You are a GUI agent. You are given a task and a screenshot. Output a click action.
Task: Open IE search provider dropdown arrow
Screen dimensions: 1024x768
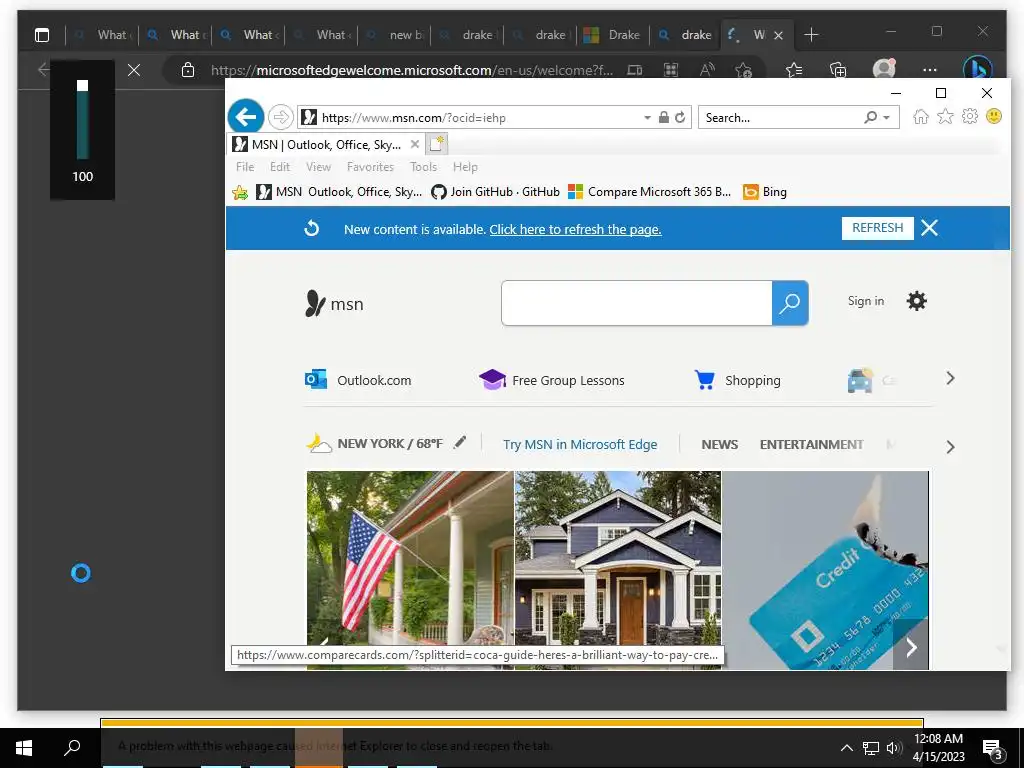(886, 118)
